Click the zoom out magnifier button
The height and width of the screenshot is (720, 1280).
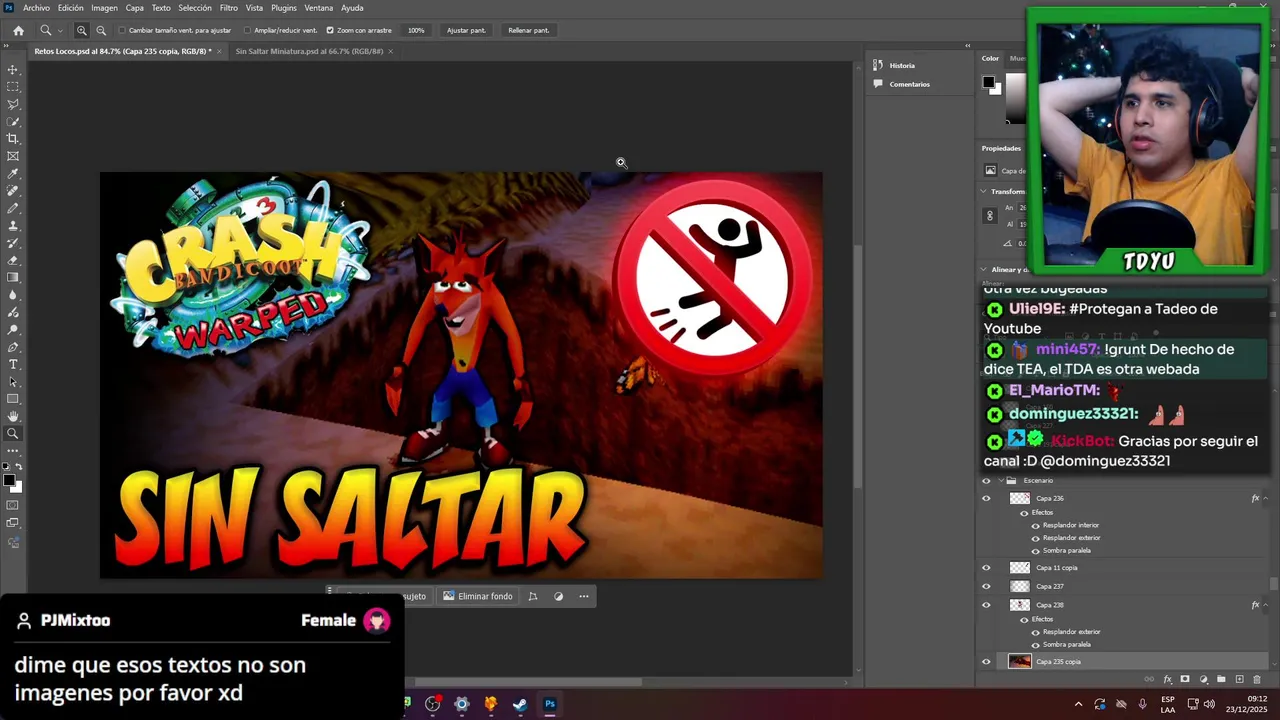click(101, 30)
